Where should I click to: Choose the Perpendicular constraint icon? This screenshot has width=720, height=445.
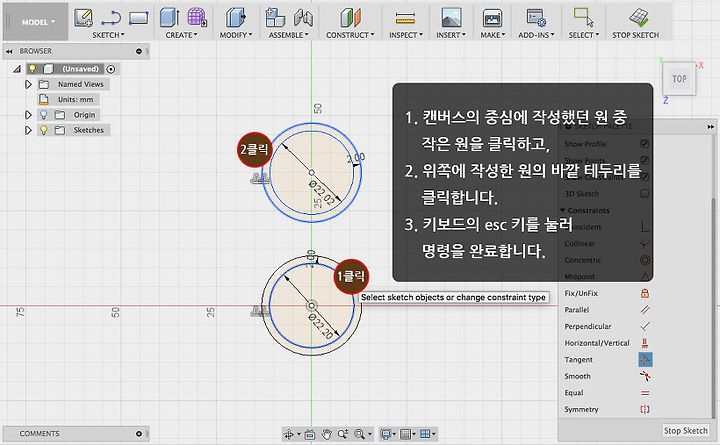click(645, 326)
